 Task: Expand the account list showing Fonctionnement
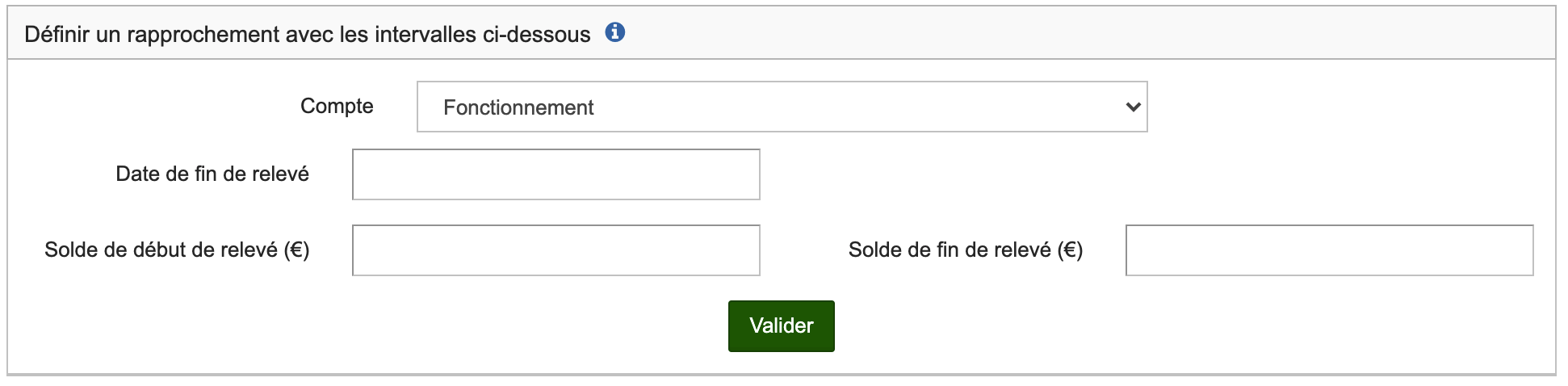coord(781,107)
